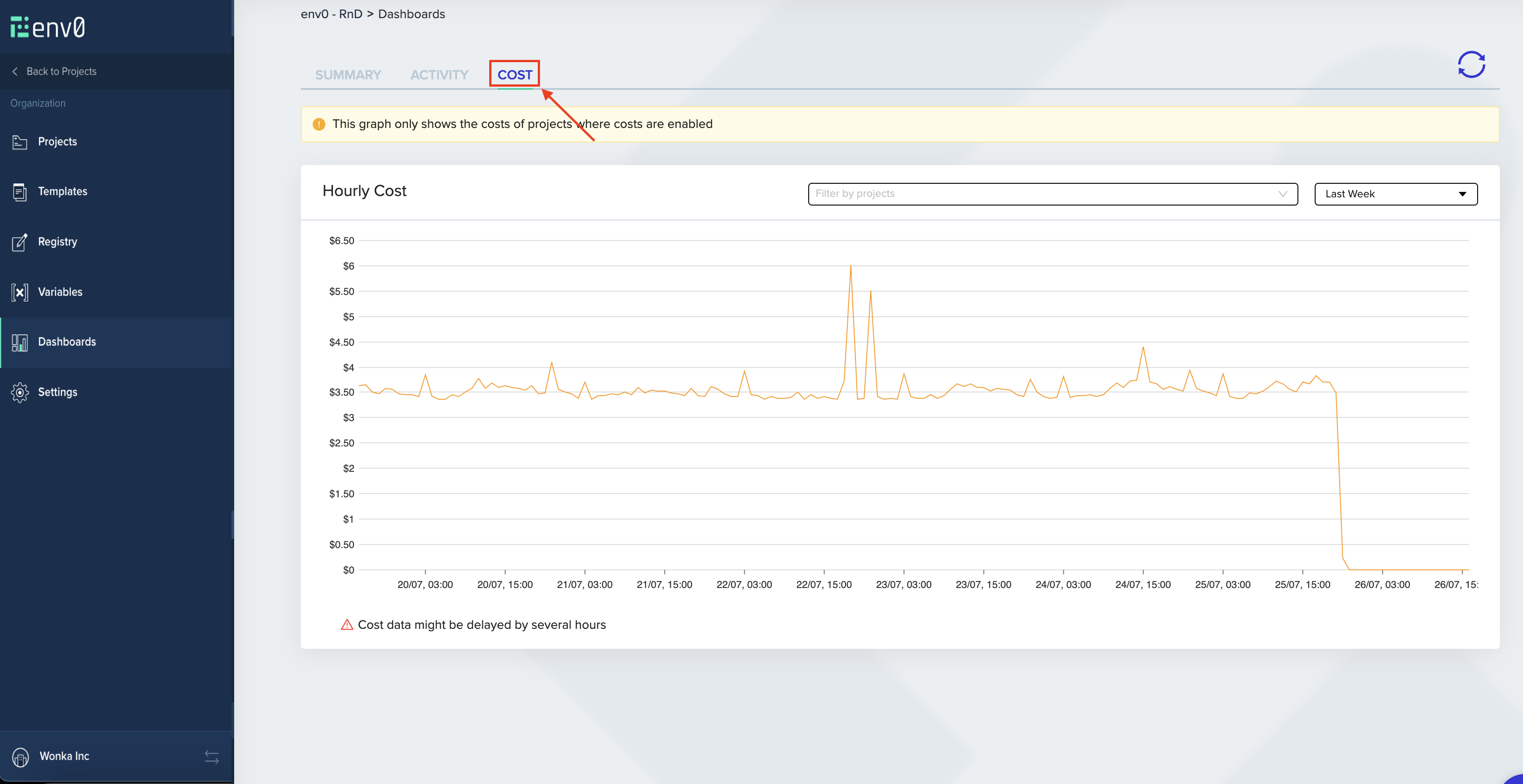Image resolution: width=1523 pixels, height=784 pixels.
Task: Expand the Last Week time range dropdown
Action: click(x=1395, y=194)
